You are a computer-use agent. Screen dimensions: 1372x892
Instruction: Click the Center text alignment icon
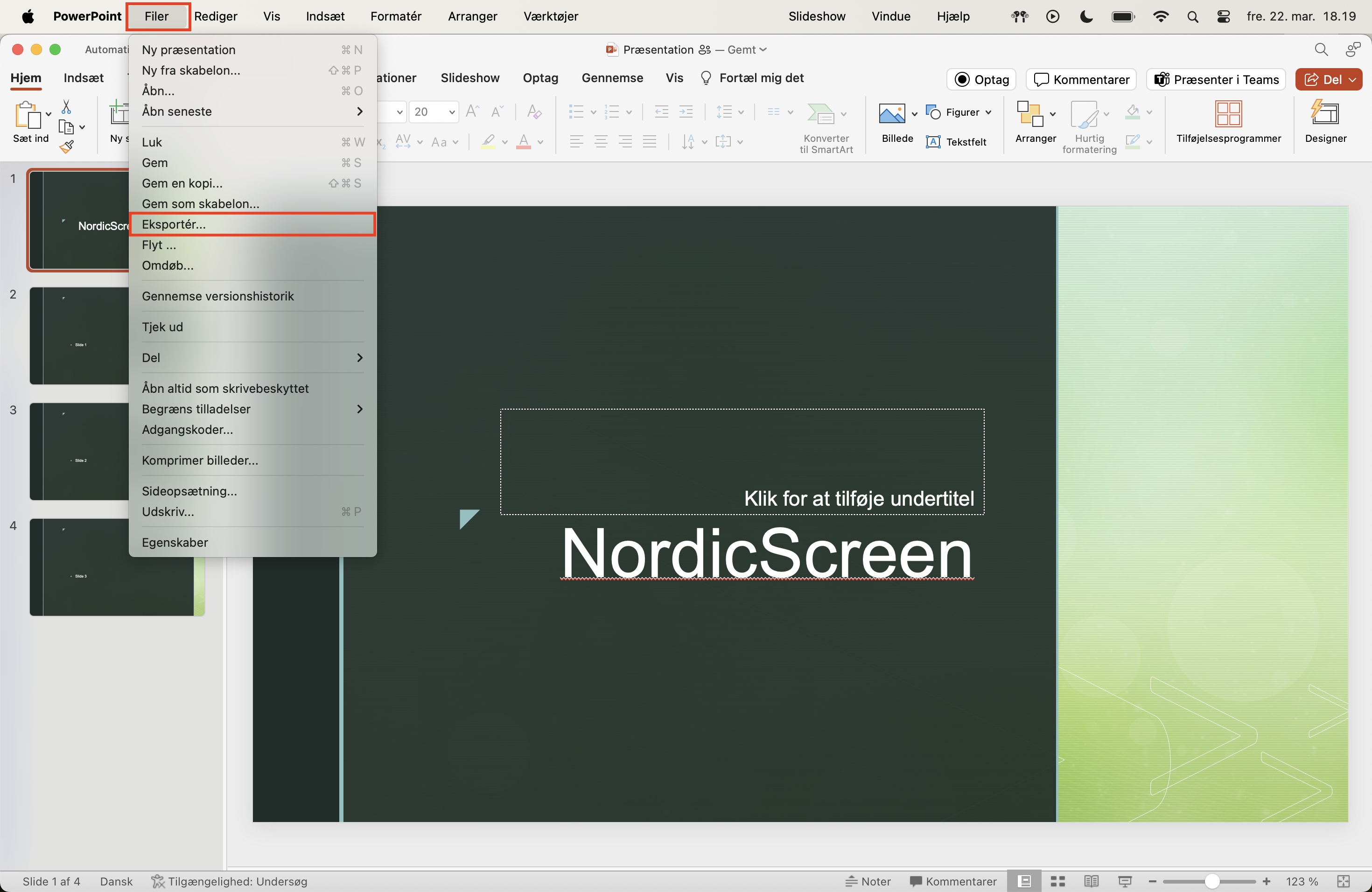601,142
